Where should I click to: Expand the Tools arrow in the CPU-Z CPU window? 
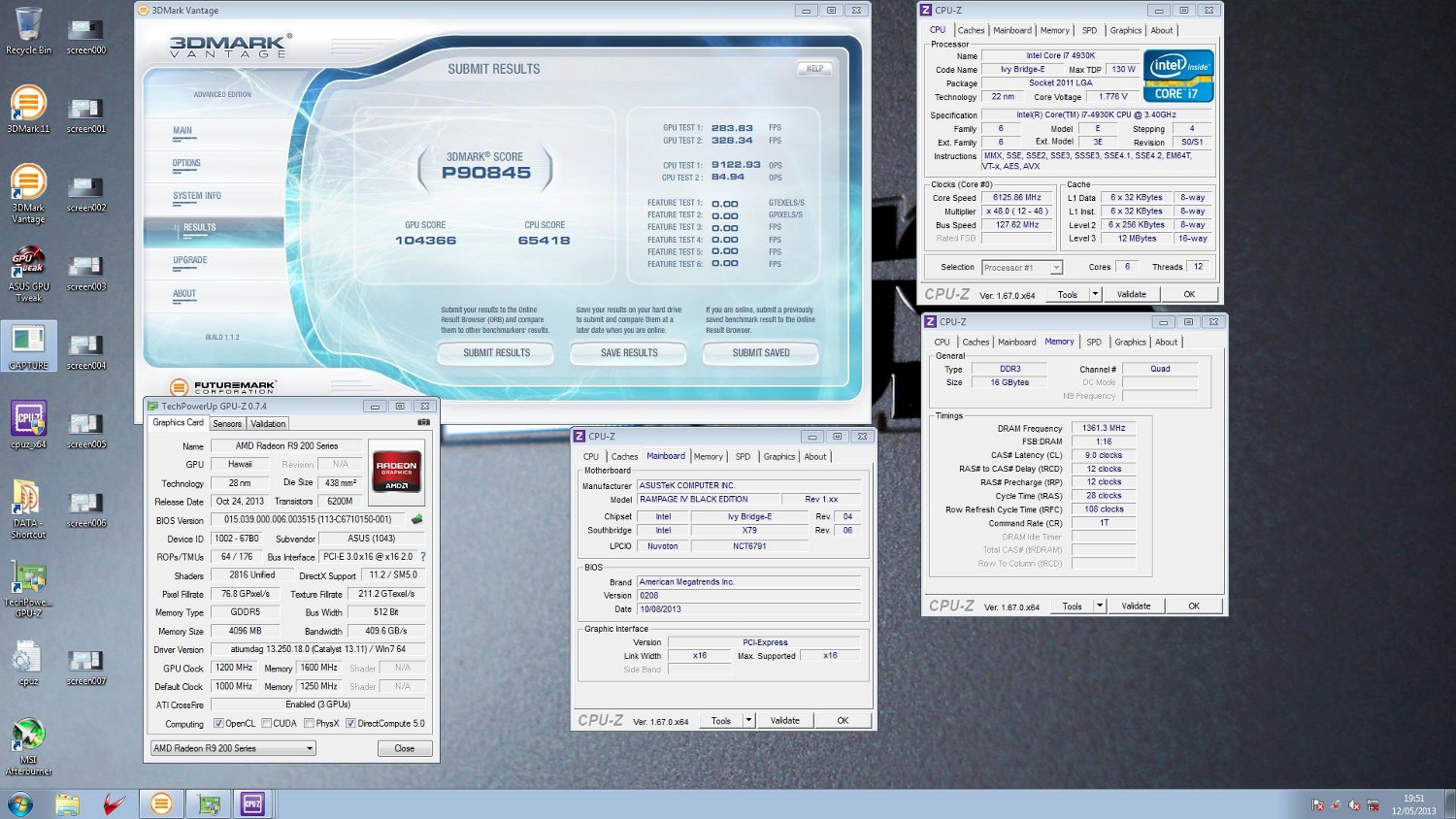tap(1095, 294)
